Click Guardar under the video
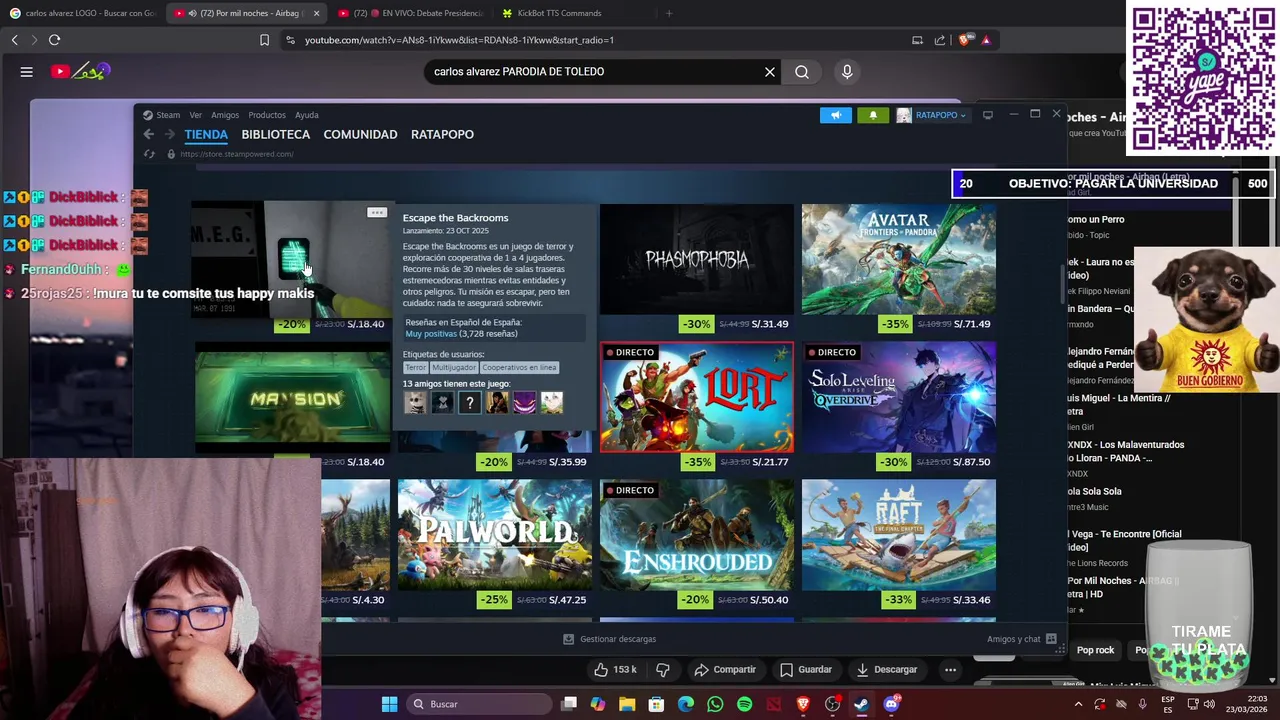Screen dimensions: 1280x720 (806, 669)
